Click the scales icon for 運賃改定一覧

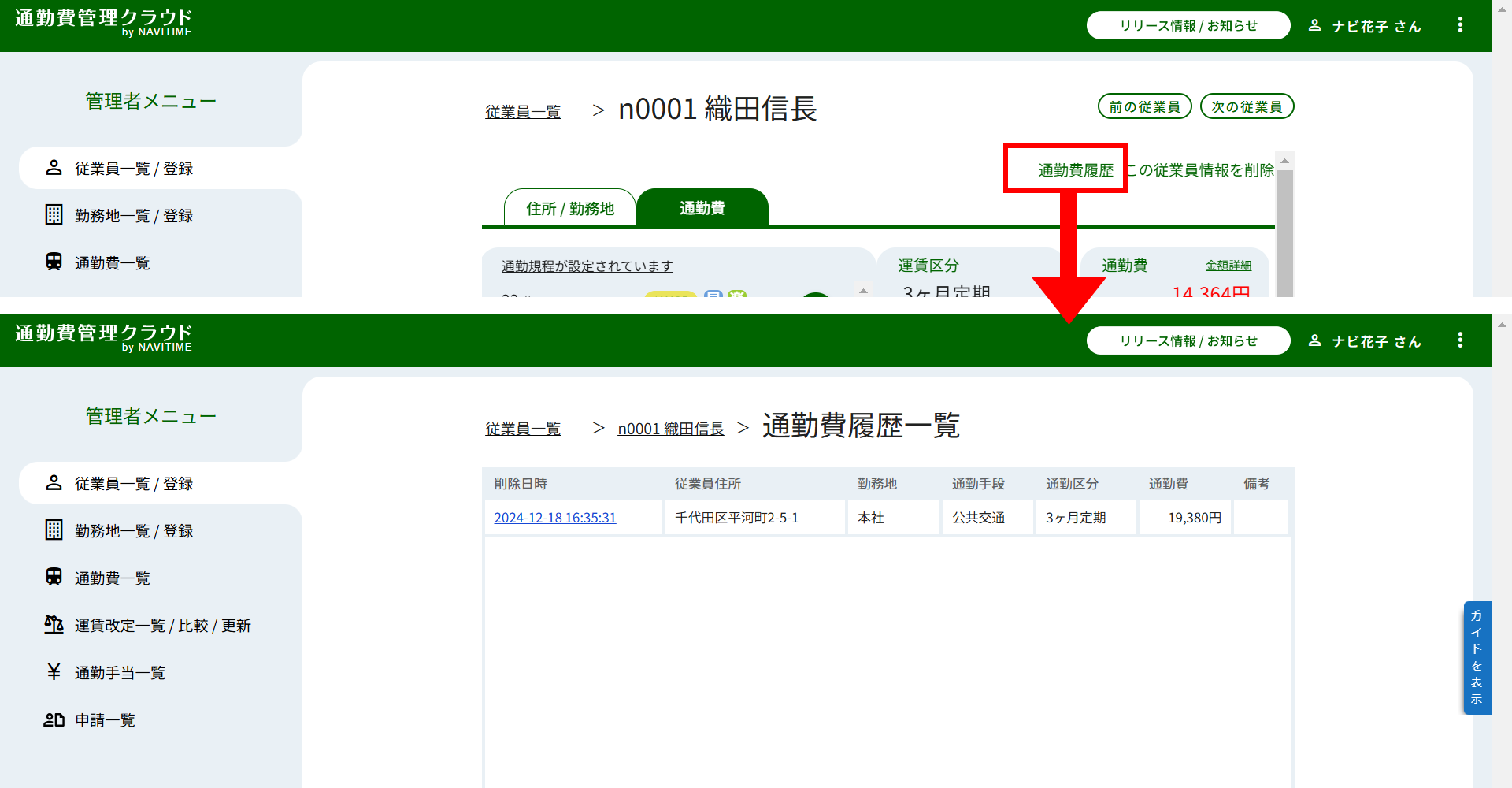point(54,625)
